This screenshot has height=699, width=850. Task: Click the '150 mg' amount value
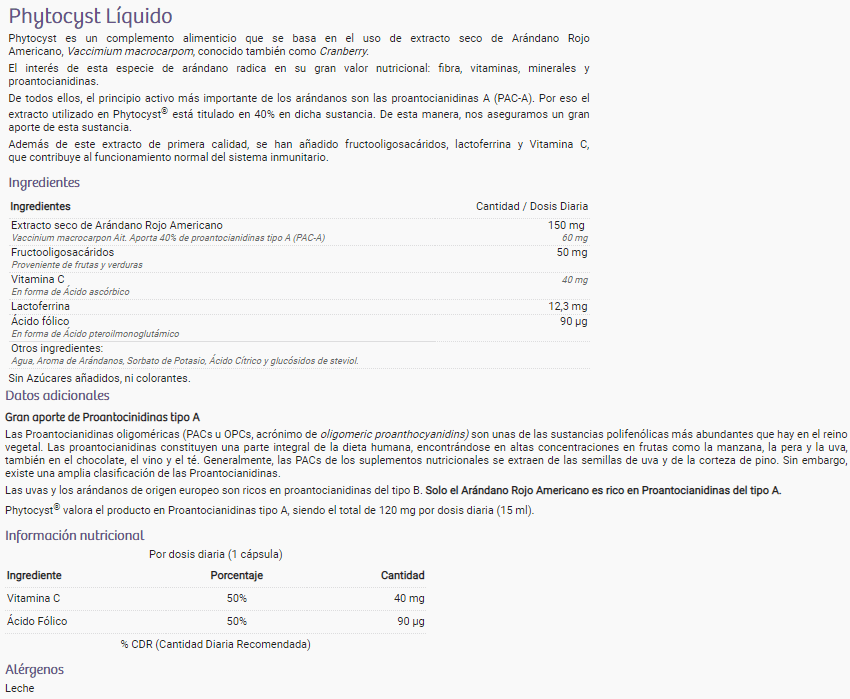point(566,225)
